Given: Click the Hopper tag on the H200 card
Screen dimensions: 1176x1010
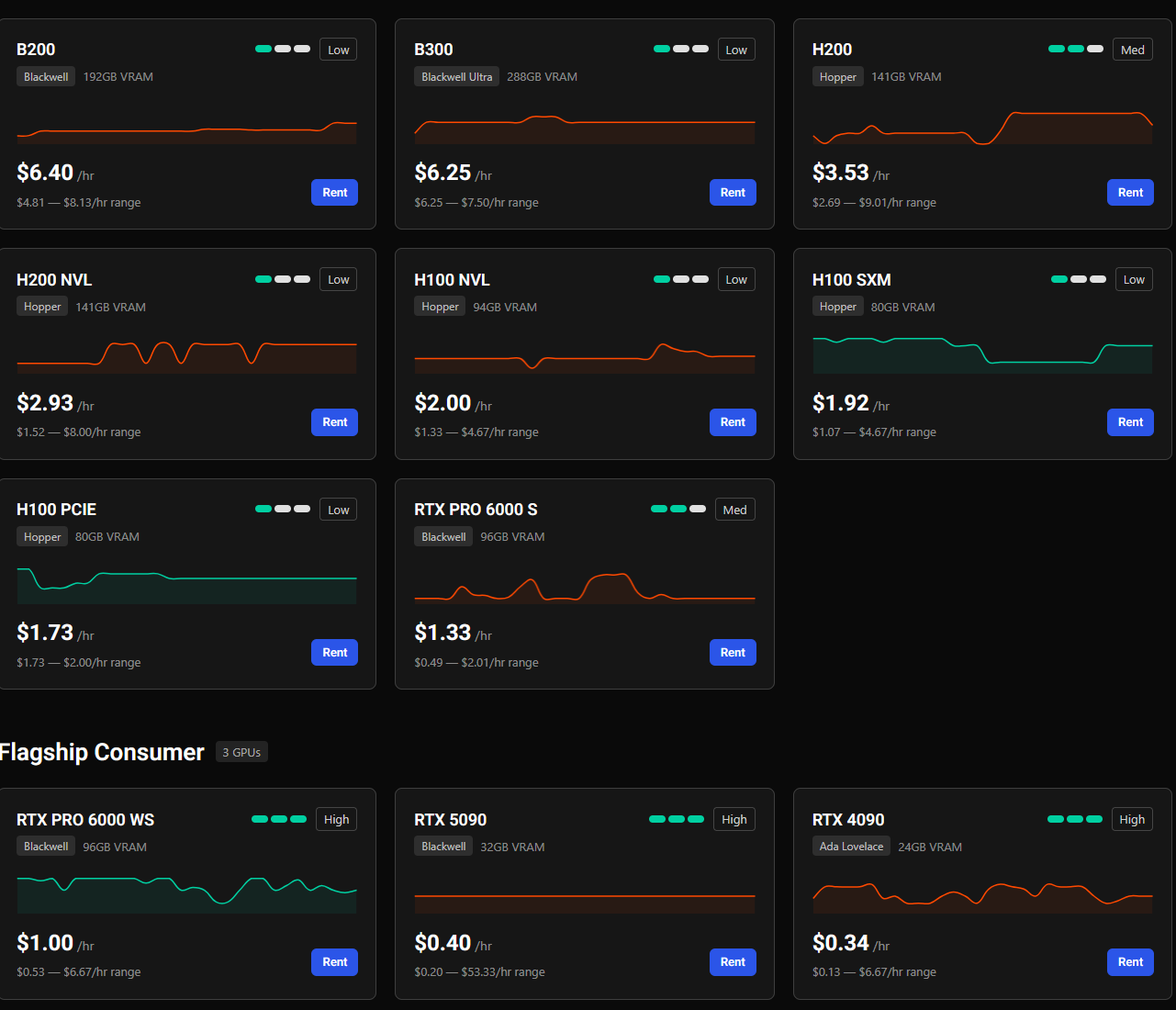Looking at the screenshot, I should (838, 77).
